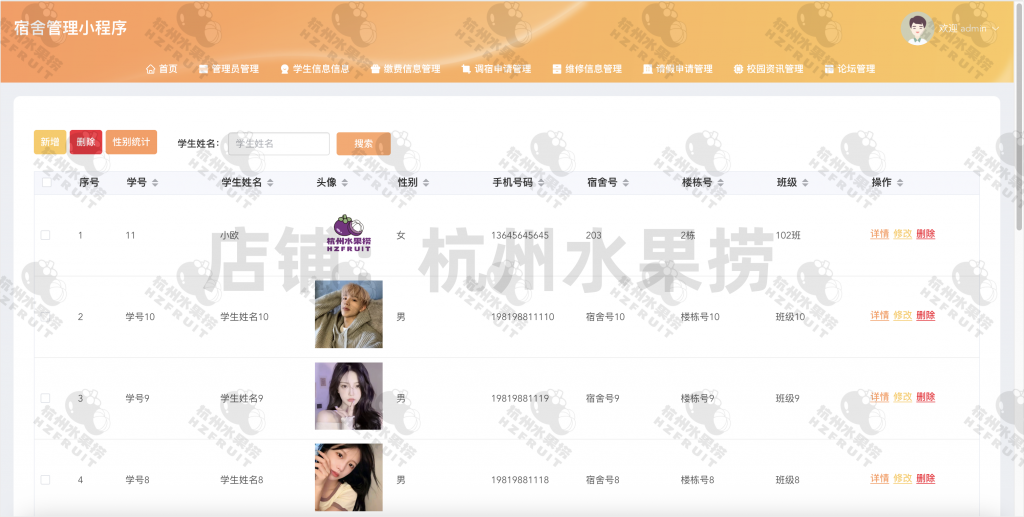The image size is (1024, 517).
Task: Click the icon beside 请假申请管理
Action: 648,69
